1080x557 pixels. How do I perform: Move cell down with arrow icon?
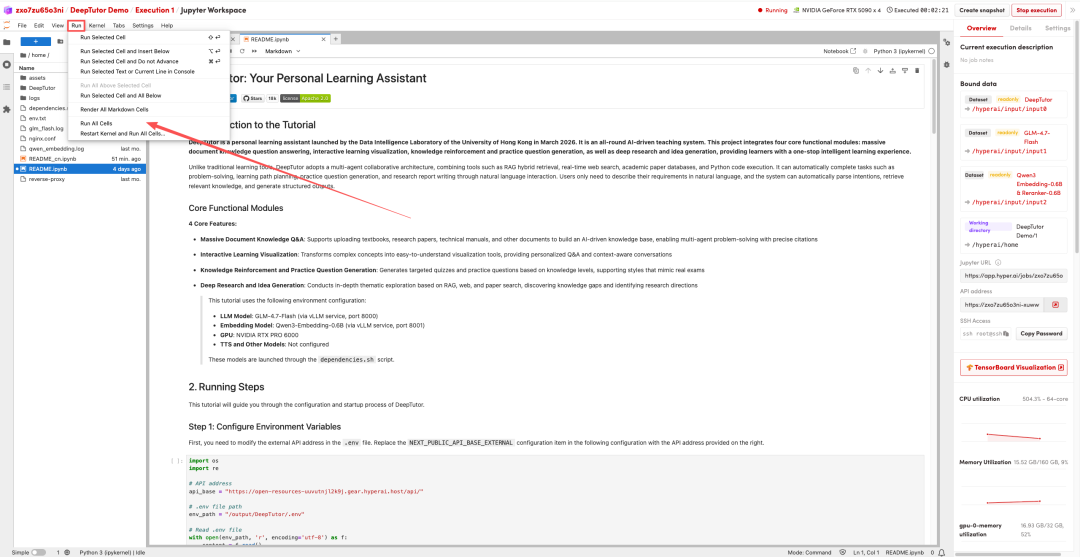[879, 71]
